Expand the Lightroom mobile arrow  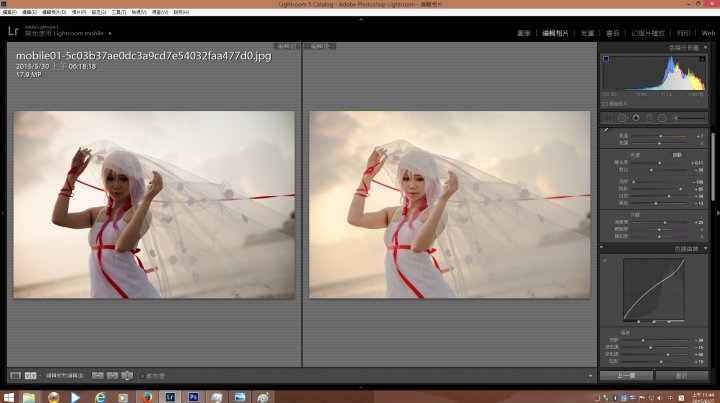pyautogui.click(x=110, y=34)
